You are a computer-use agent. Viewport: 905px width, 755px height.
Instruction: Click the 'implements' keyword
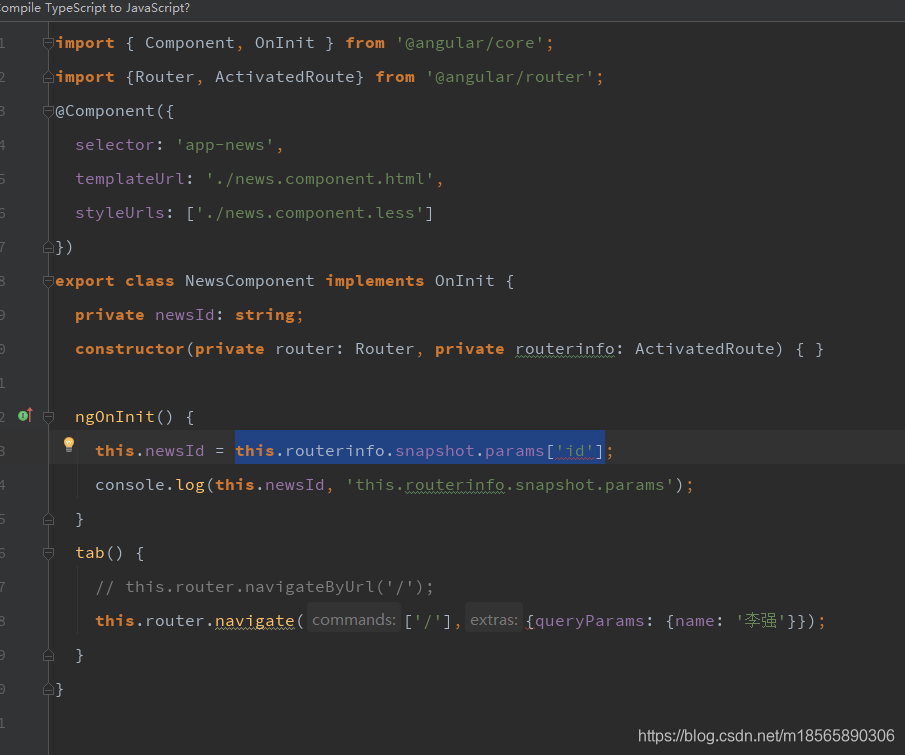click(375, 281)
